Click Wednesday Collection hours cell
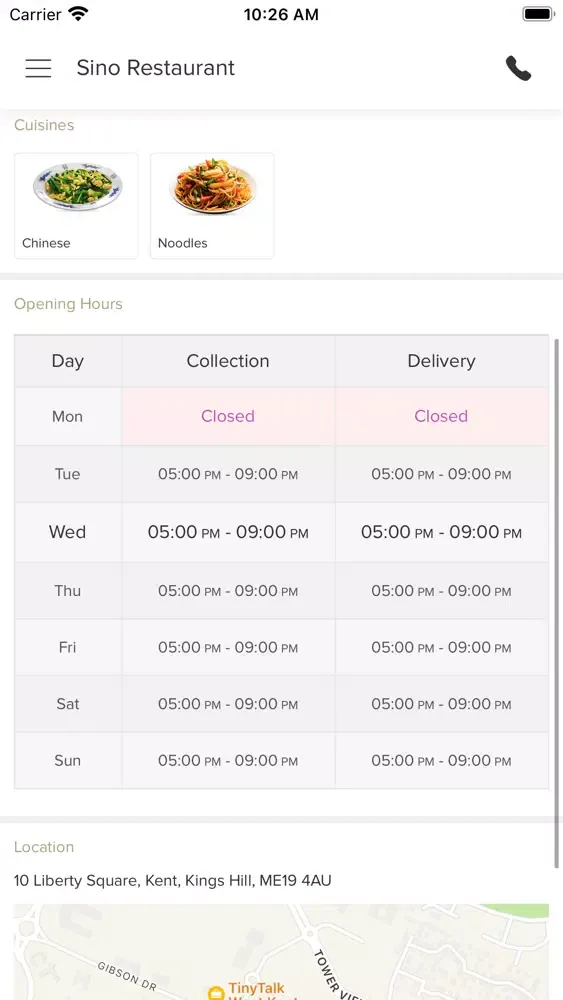 point(228,532)
